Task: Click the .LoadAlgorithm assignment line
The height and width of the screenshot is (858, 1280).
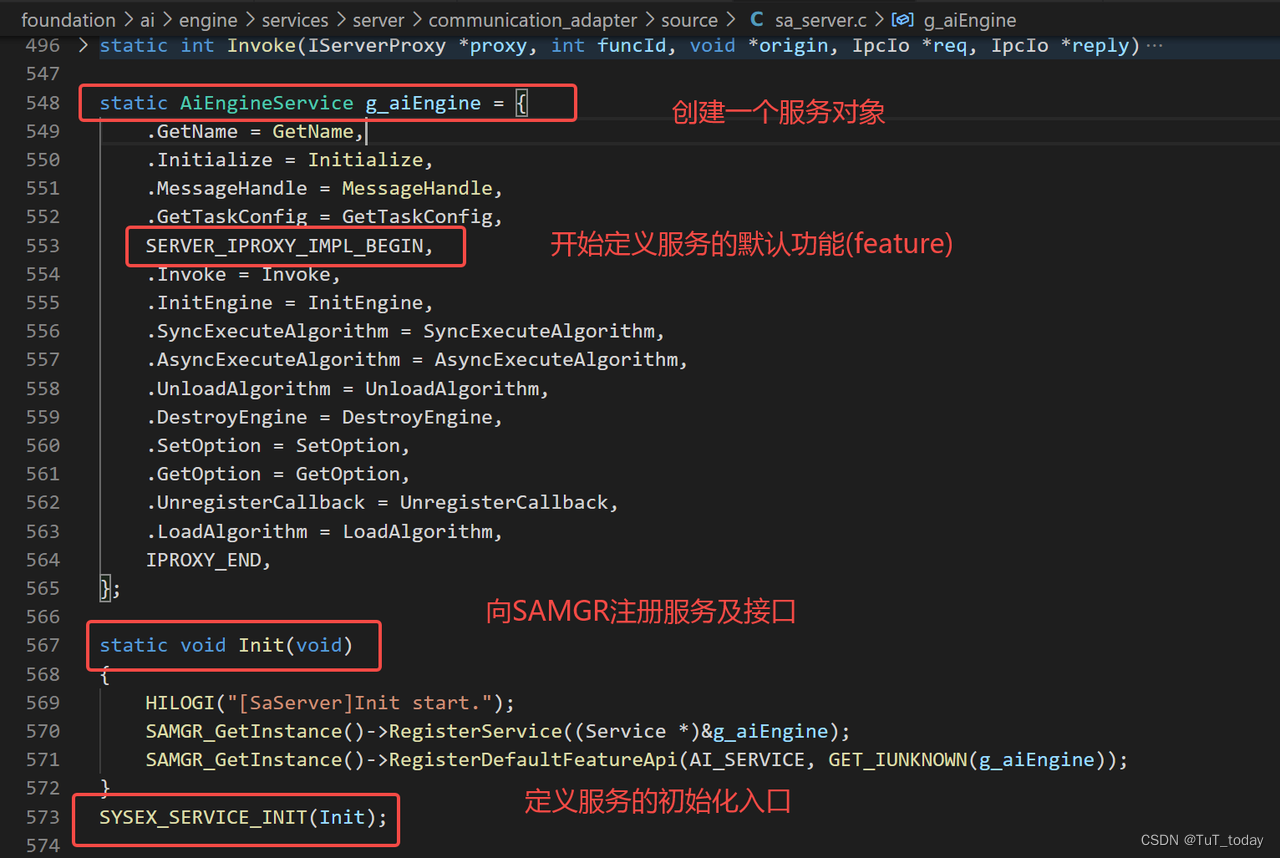Action: point(324,531)
